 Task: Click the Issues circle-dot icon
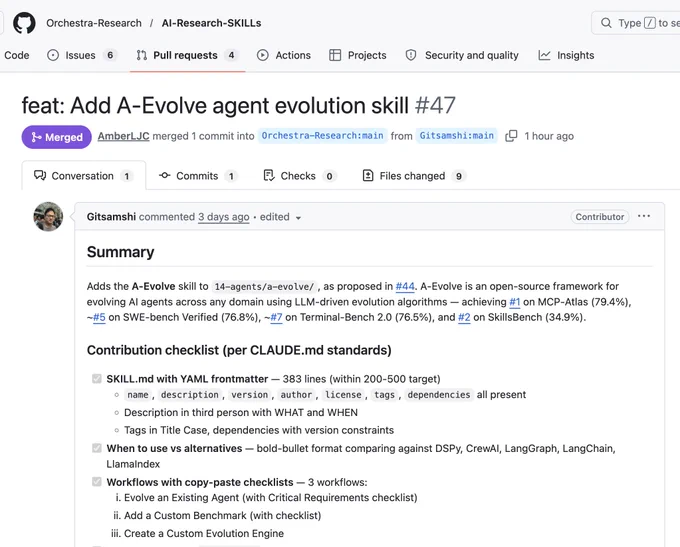(x=53, y=55)
